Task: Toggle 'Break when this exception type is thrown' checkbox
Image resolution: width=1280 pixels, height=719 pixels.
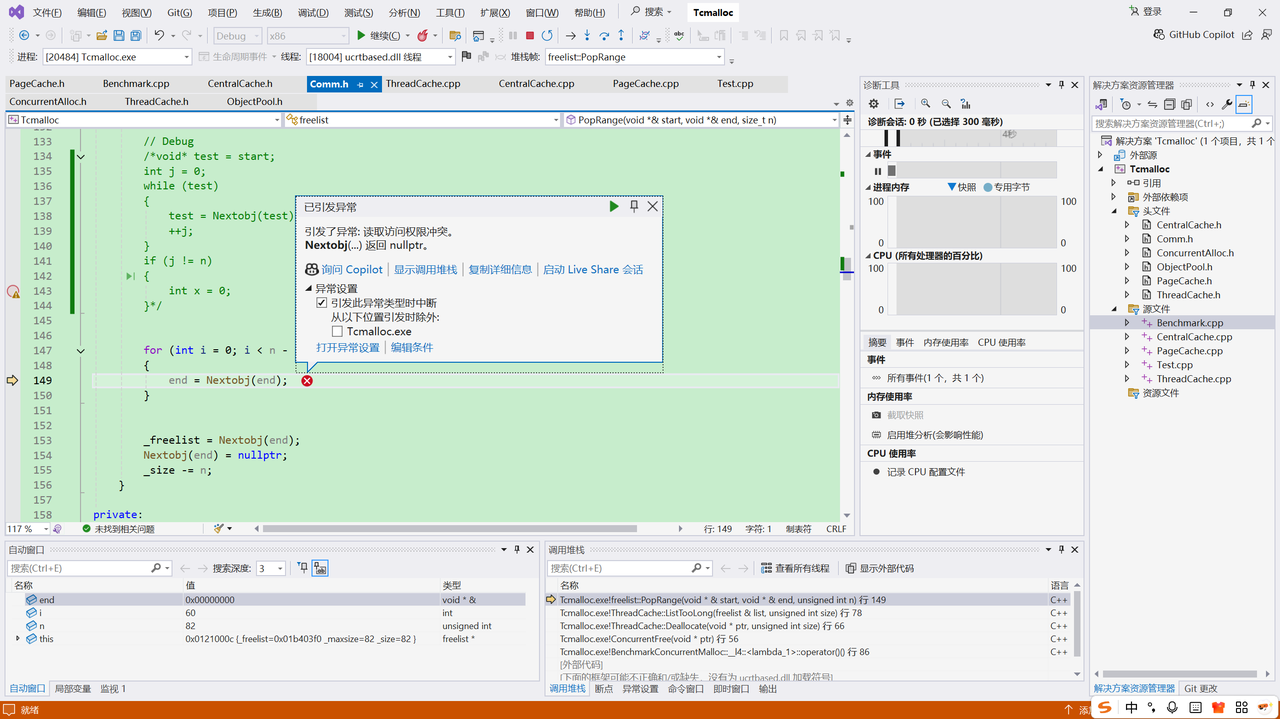Action: (x=322, y=303)
